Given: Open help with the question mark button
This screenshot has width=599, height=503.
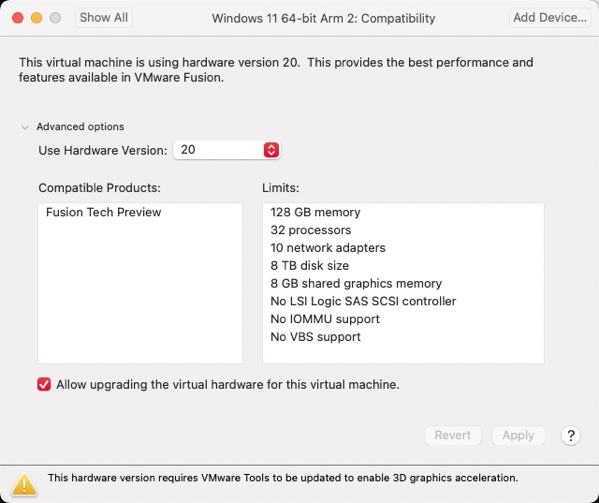Looking at the screenshot, I should pos(571,435).
